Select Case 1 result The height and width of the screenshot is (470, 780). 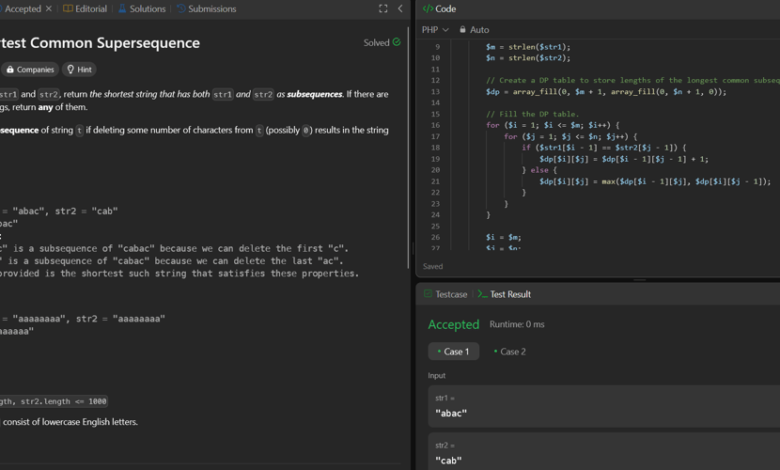pyautogui.click(x=454, y=351)
